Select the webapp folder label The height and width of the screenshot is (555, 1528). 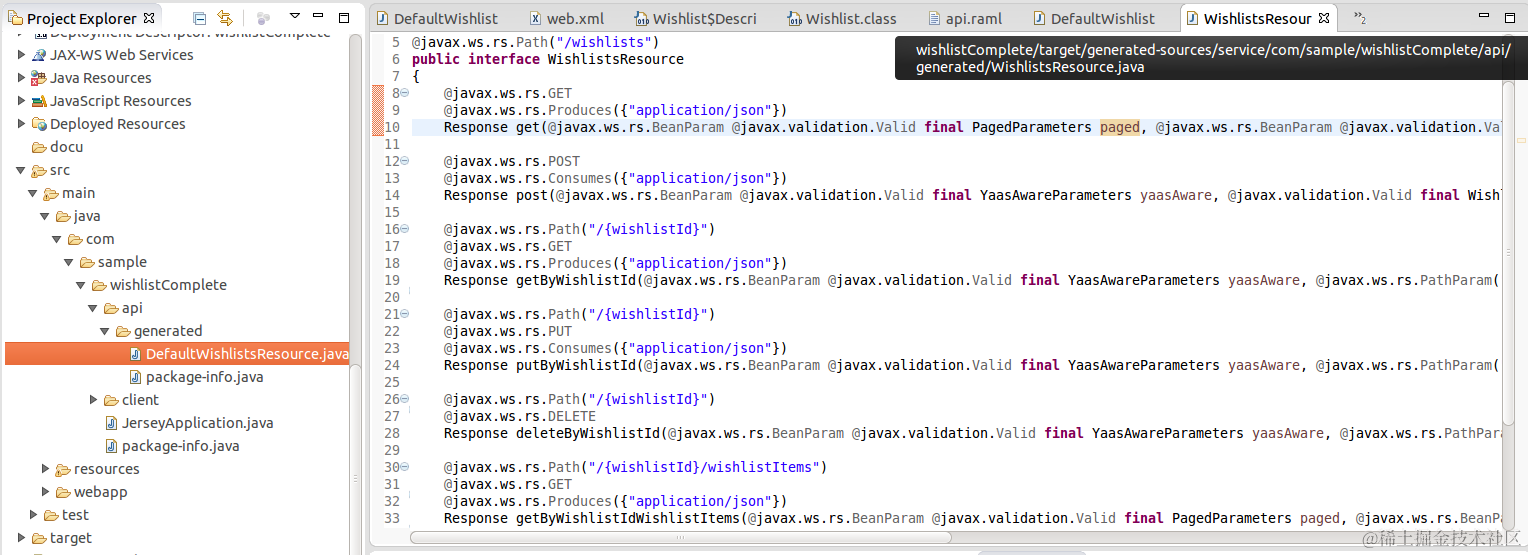(x=100, y=492)
